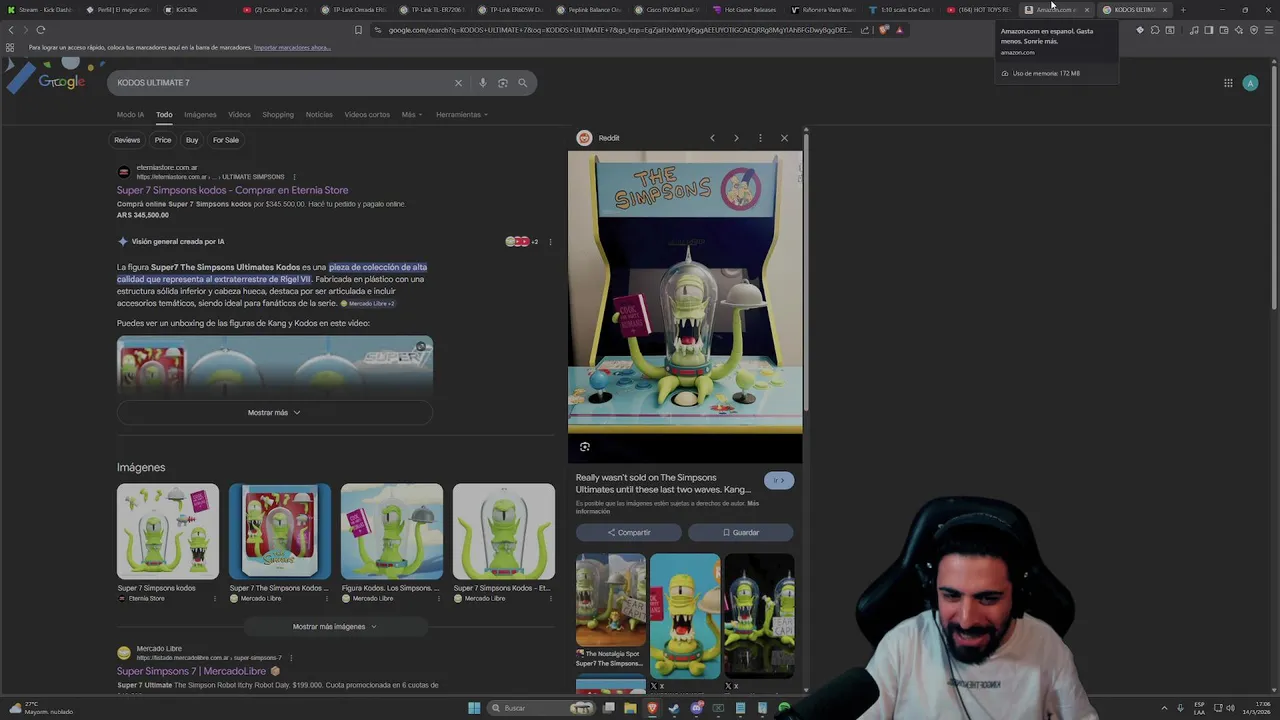Screen dimensions: 1280x720
Task: Click the Brave shields icon in address bar
Action: [884, 30]
